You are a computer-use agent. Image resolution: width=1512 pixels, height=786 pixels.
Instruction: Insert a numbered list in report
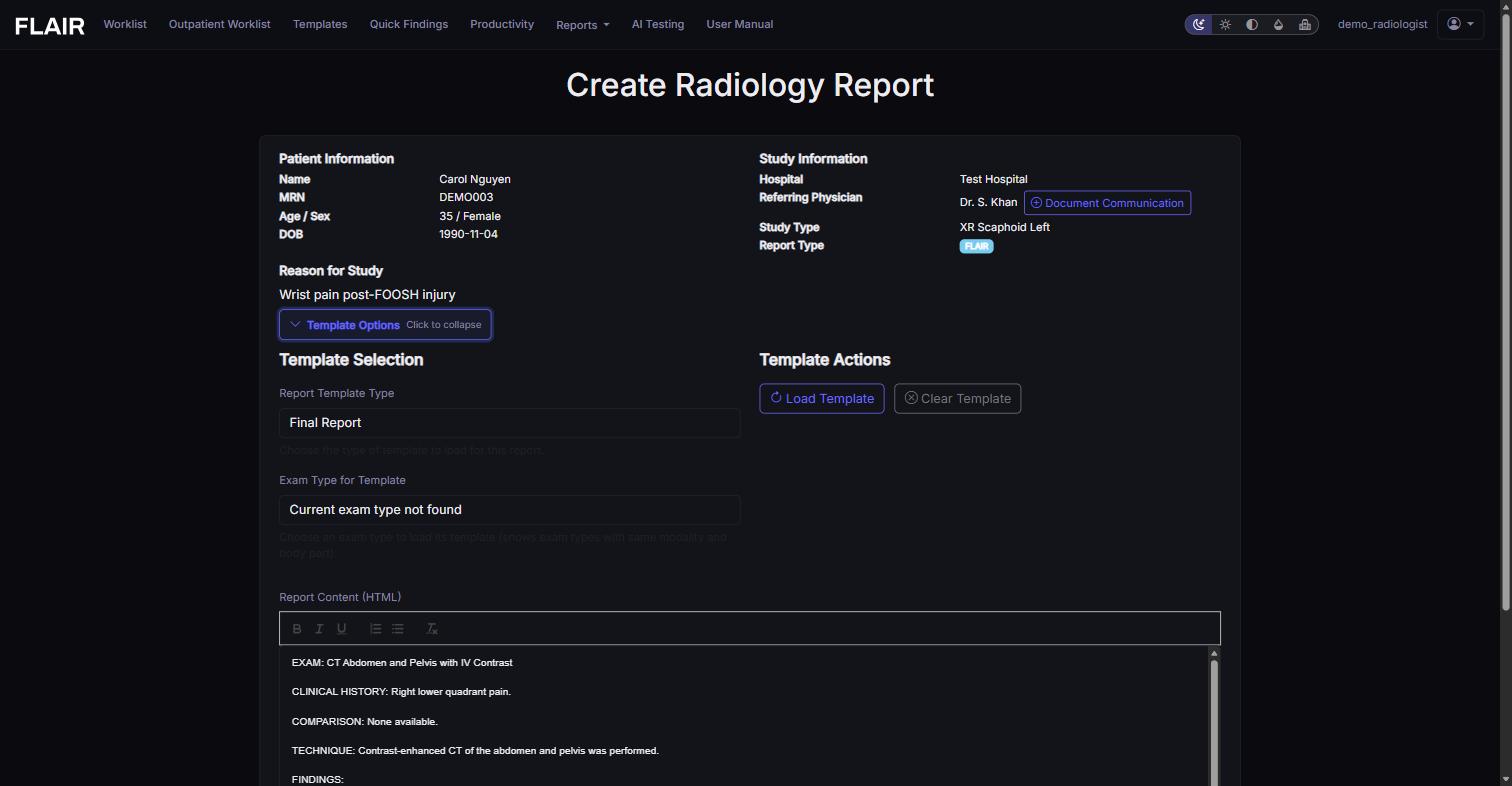tap(375, 629)
